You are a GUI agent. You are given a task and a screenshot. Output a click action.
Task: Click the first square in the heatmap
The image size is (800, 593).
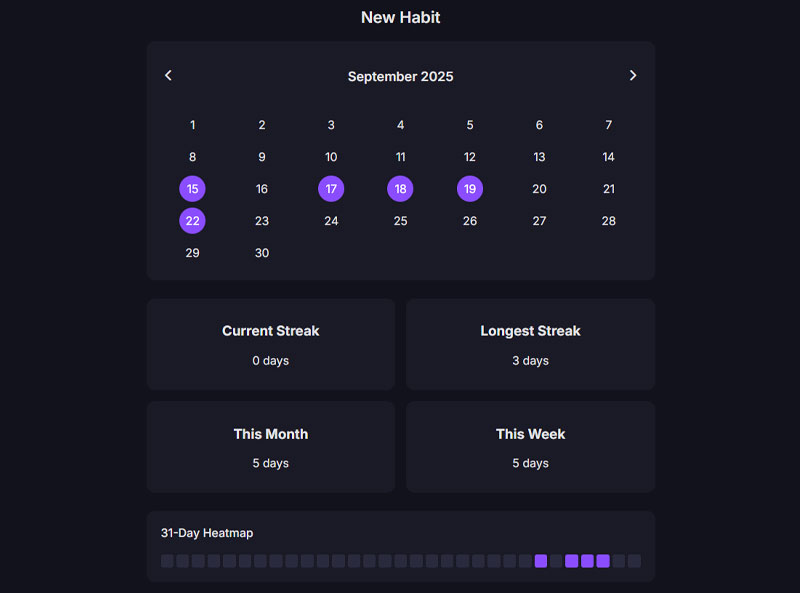(x=167, y=561)
